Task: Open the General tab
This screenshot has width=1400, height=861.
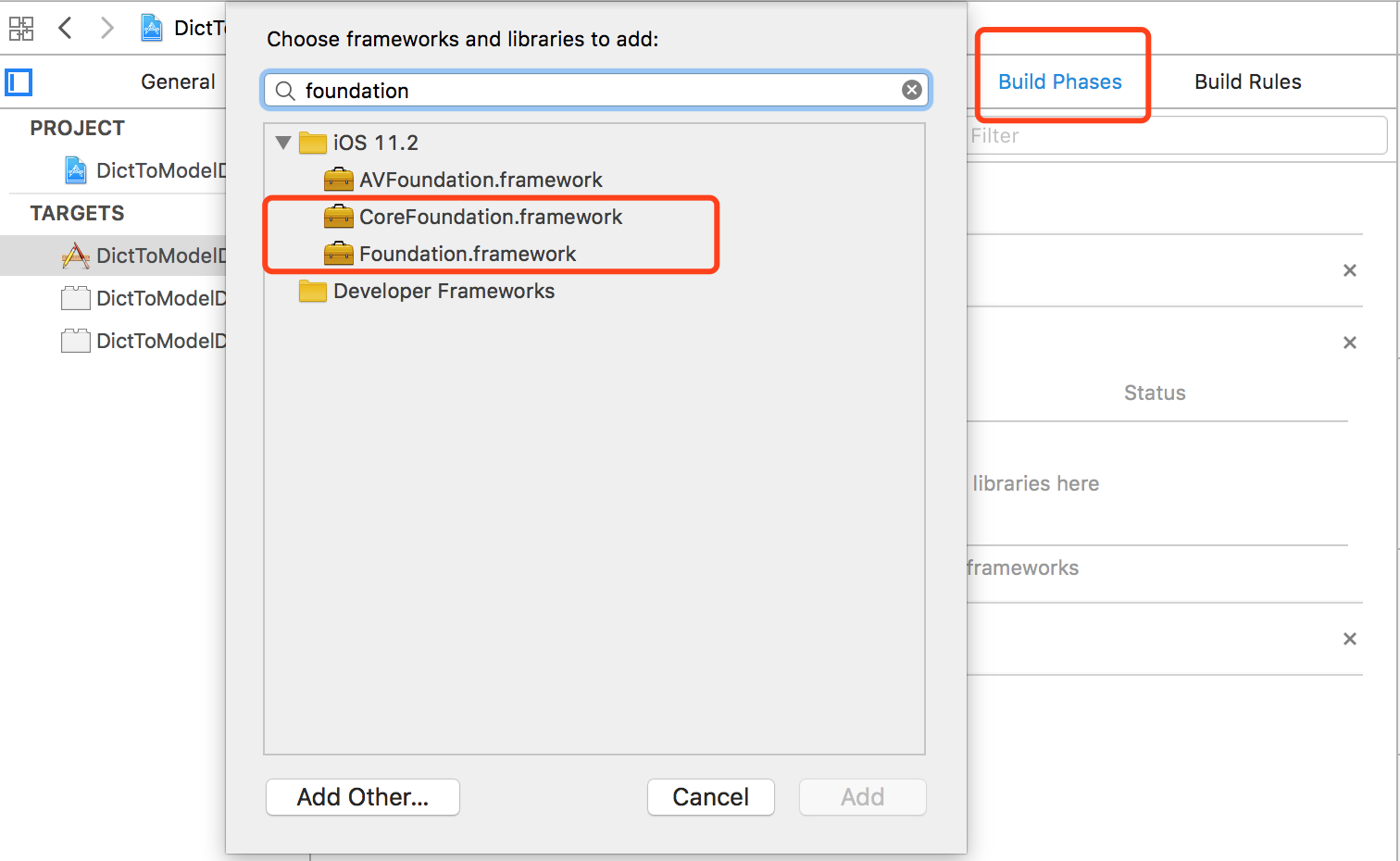Action: point(178,81)
